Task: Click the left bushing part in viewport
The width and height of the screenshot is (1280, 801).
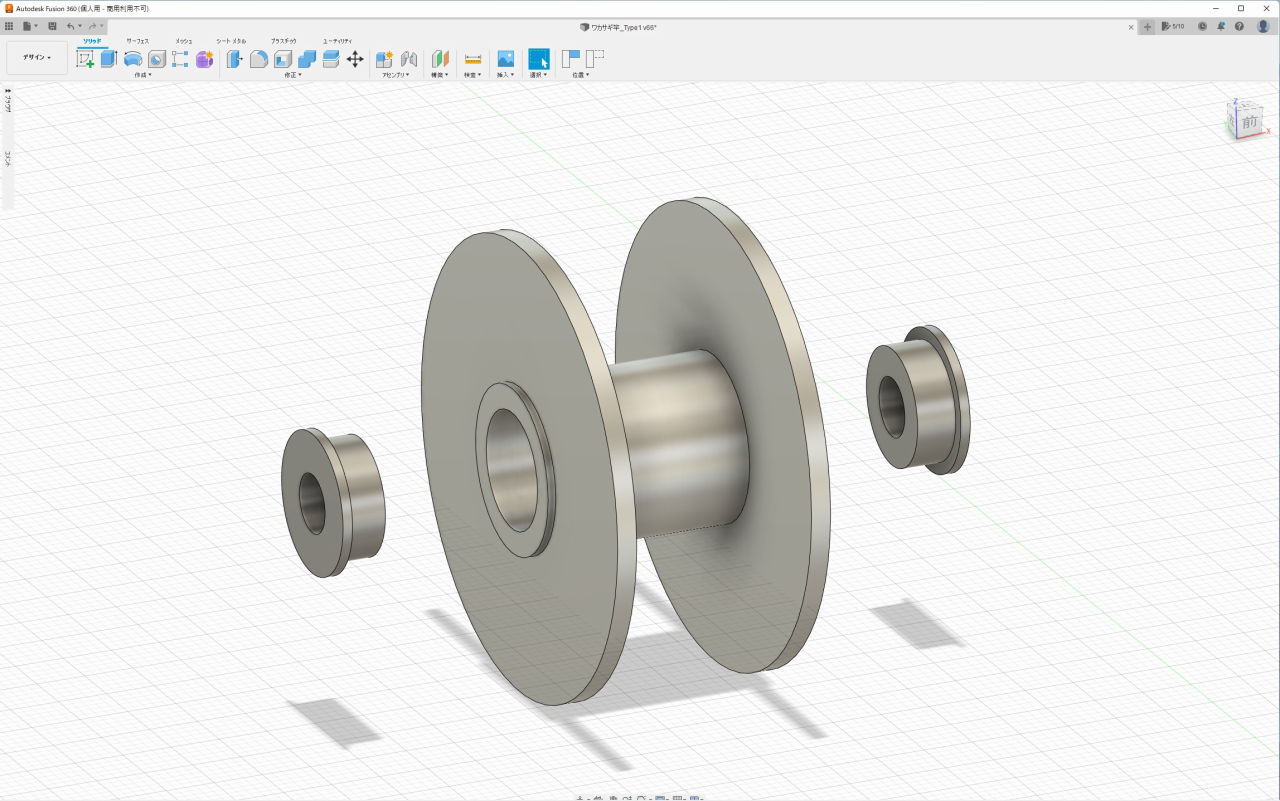Action: [x=333, y=503]
